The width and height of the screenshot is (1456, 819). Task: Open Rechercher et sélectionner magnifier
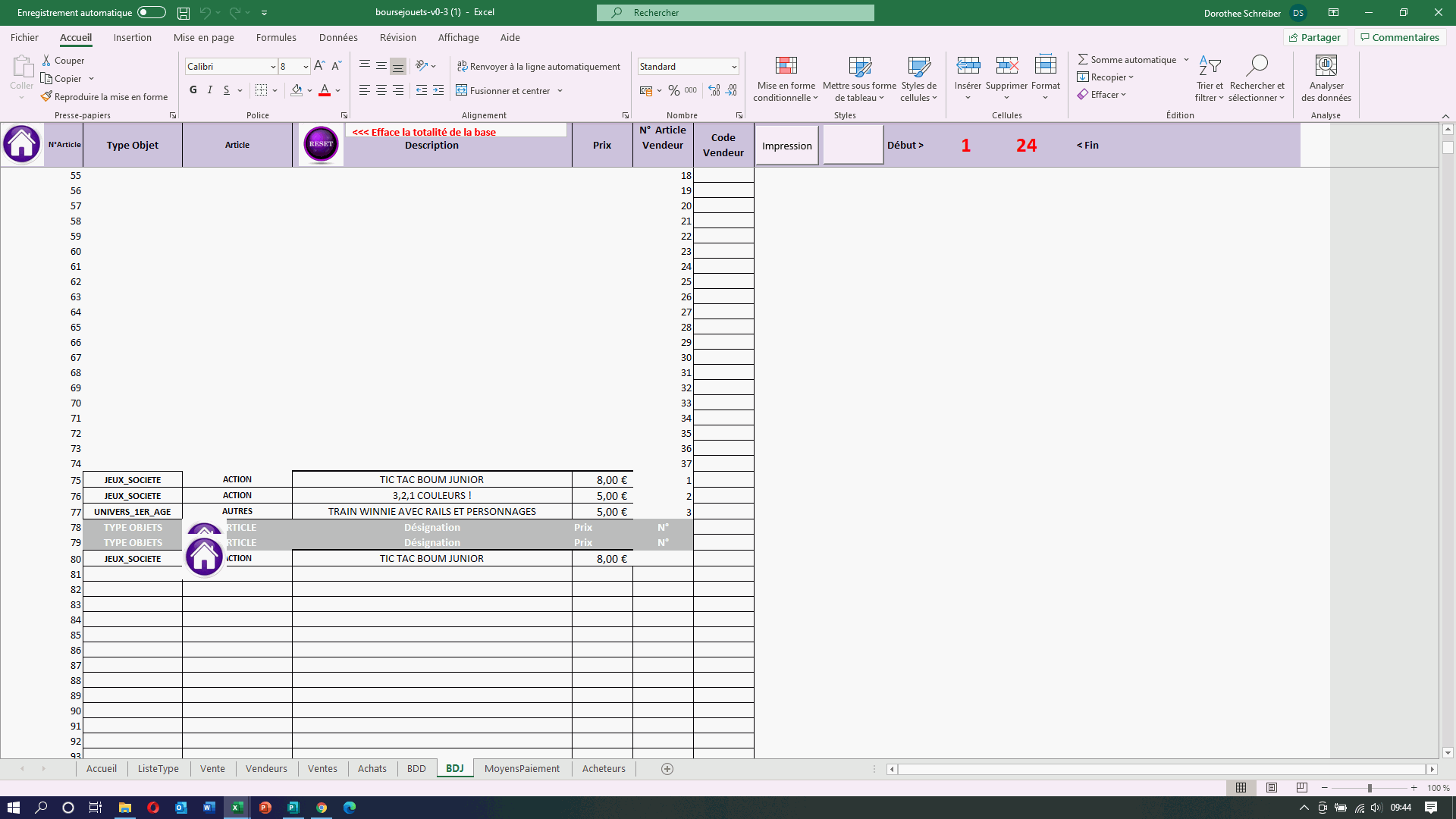coord(1257,67)
